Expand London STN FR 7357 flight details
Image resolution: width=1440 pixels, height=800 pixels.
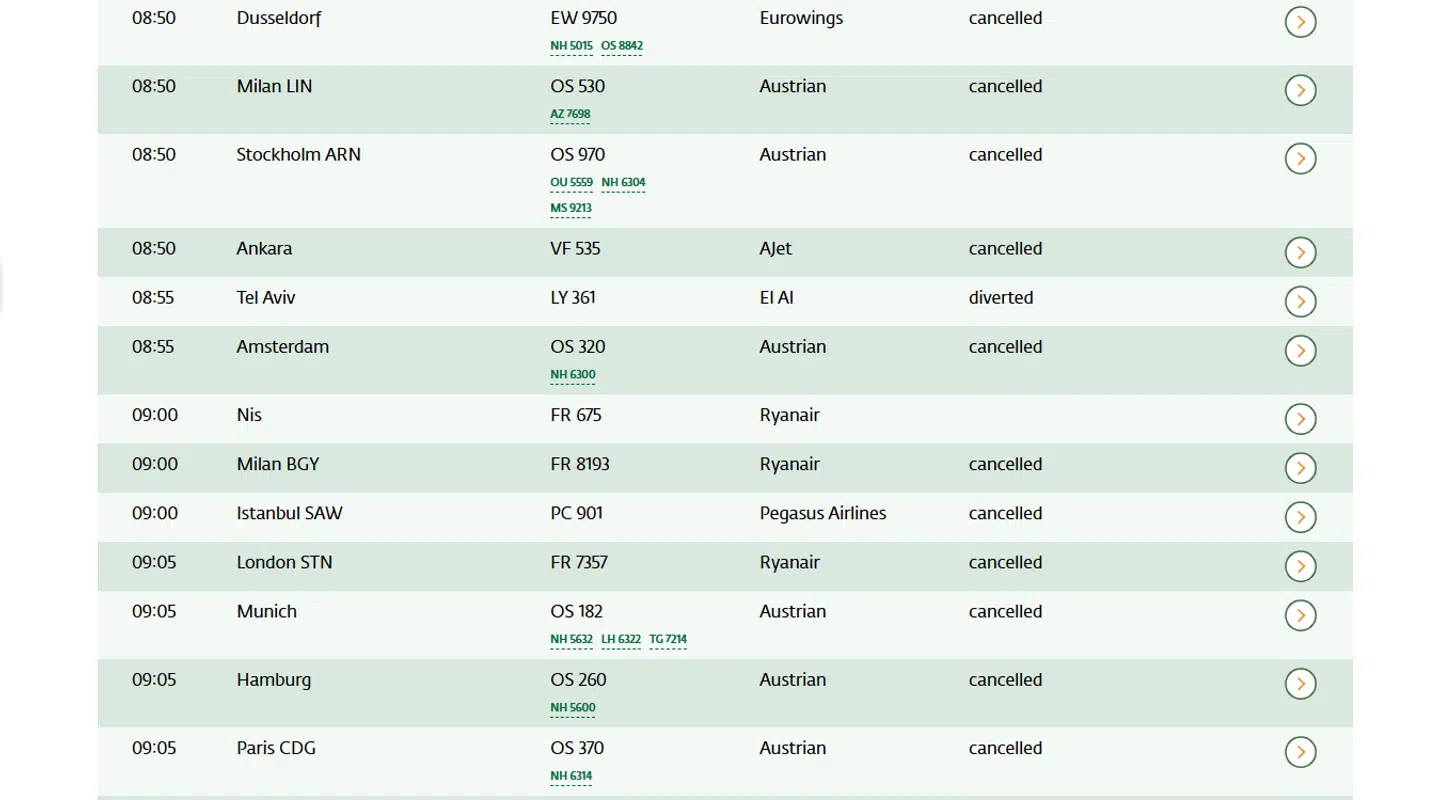pyautogui.click(x=1300, y=566)
